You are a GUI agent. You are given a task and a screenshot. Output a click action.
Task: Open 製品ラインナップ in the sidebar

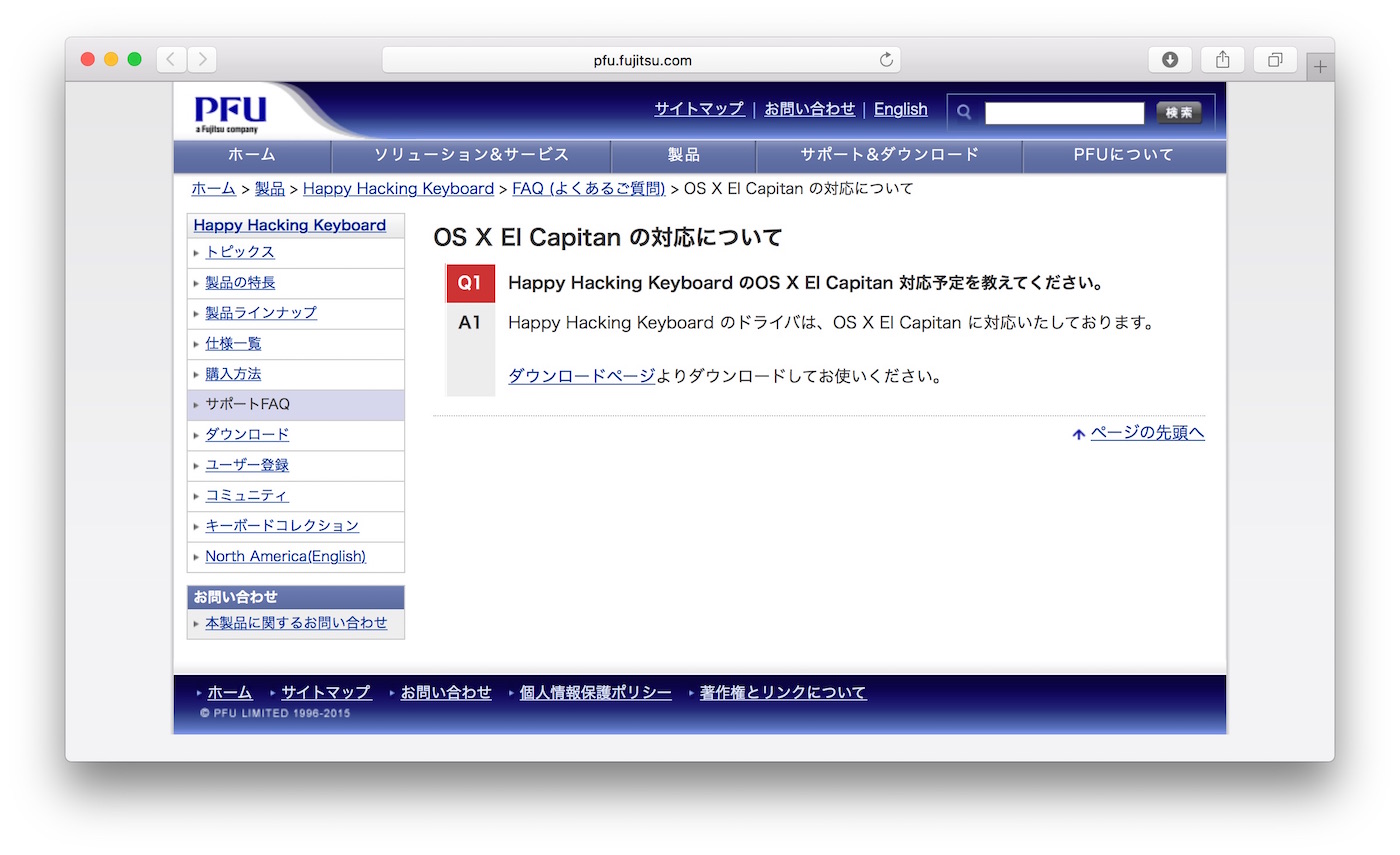pos(261,313)
